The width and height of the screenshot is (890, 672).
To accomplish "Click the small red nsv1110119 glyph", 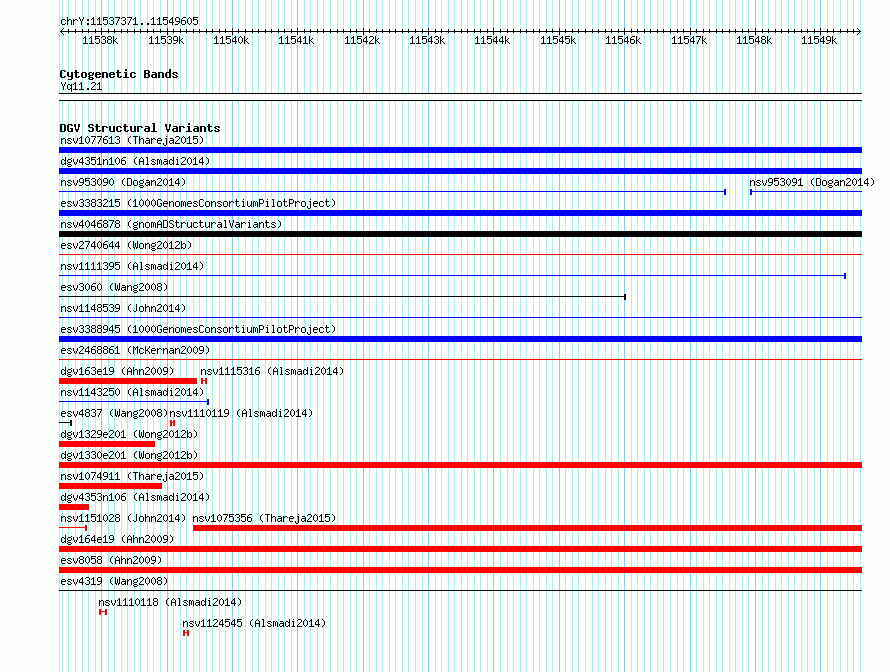I will (173, 423).
